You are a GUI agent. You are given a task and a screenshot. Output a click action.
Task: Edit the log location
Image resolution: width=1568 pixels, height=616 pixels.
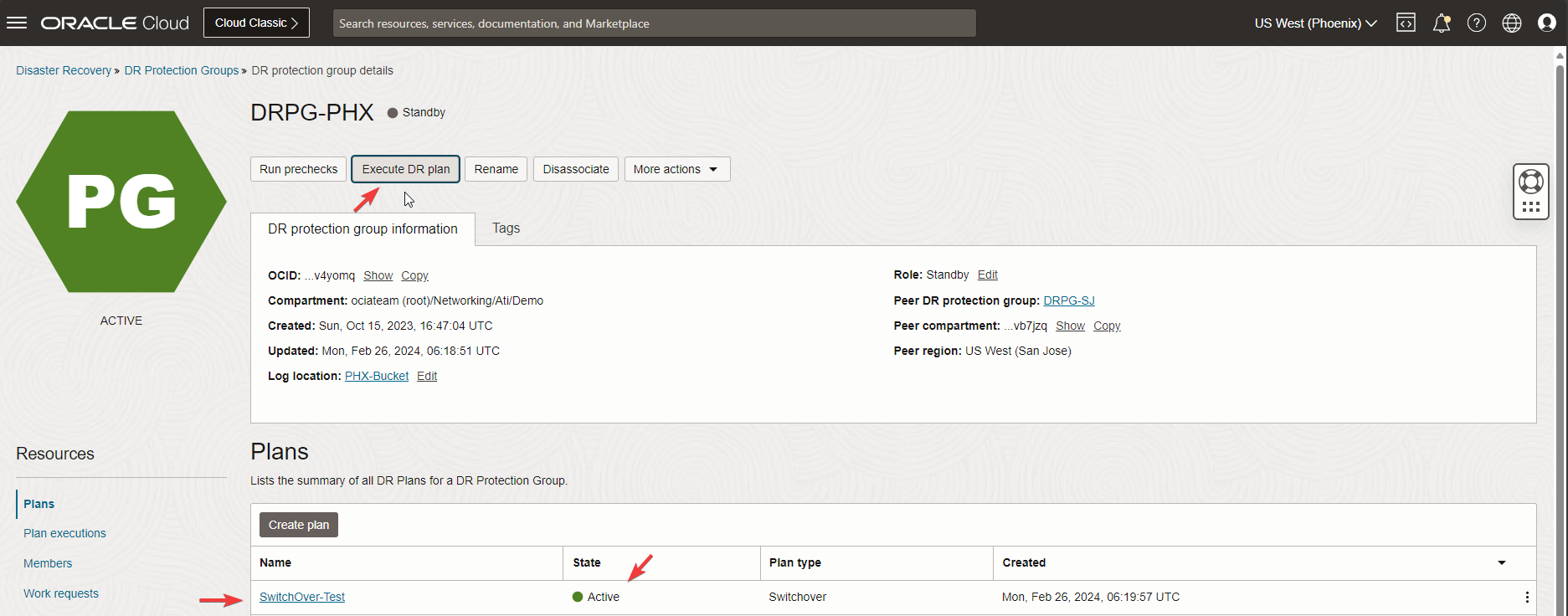(427, 376)
